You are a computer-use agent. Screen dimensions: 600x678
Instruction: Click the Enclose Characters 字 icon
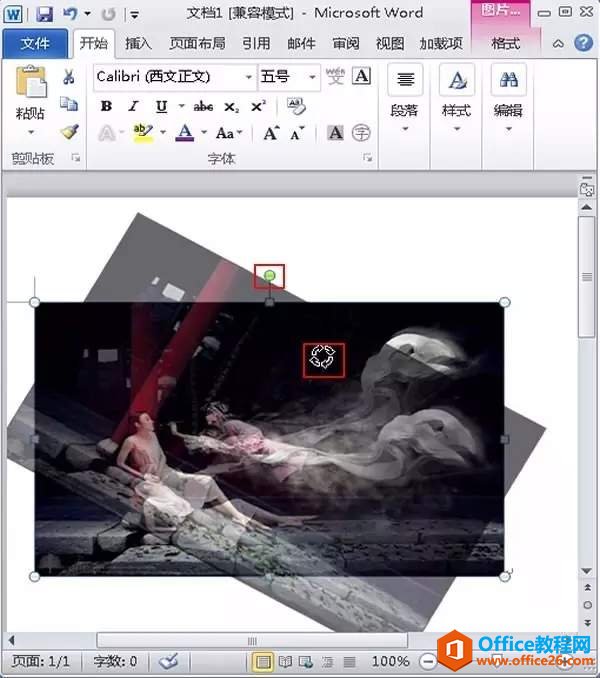361,133
